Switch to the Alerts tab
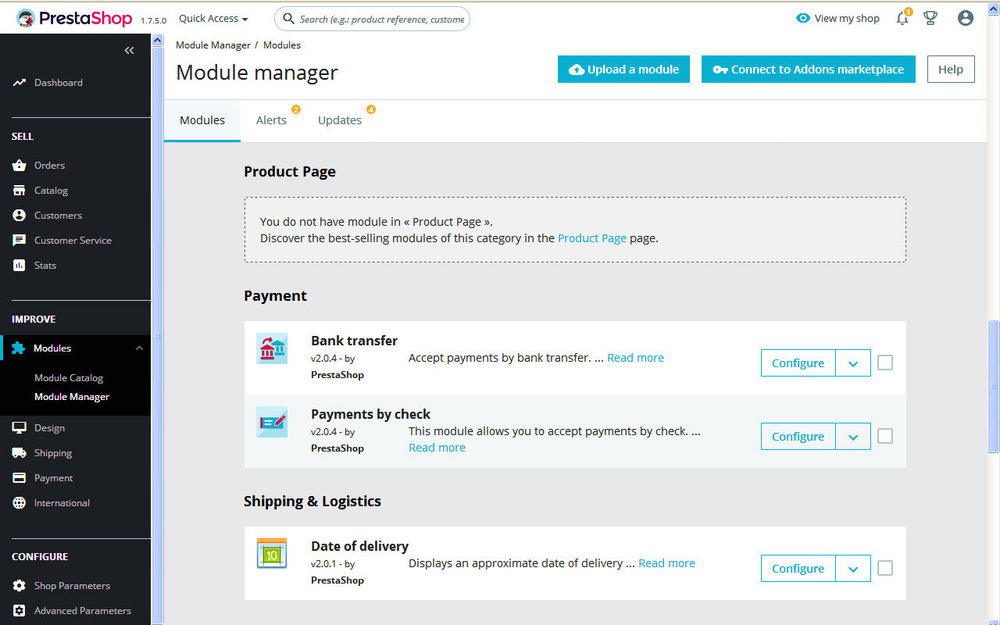This screenshot has width=1000, height=625. tap(271, 120)
